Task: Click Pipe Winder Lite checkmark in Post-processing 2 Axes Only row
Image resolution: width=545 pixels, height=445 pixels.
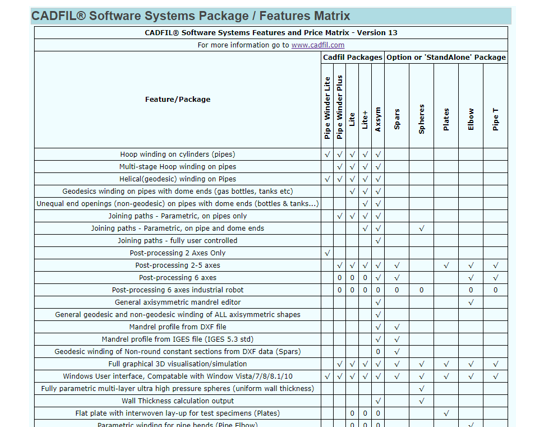Action: point(327,253)
